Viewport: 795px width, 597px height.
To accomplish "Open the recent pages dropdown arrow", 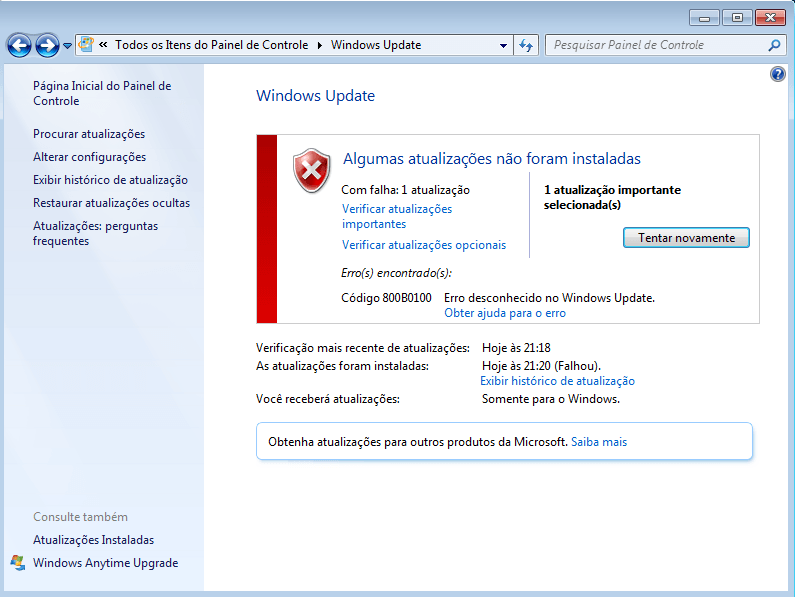I will 67,46.
